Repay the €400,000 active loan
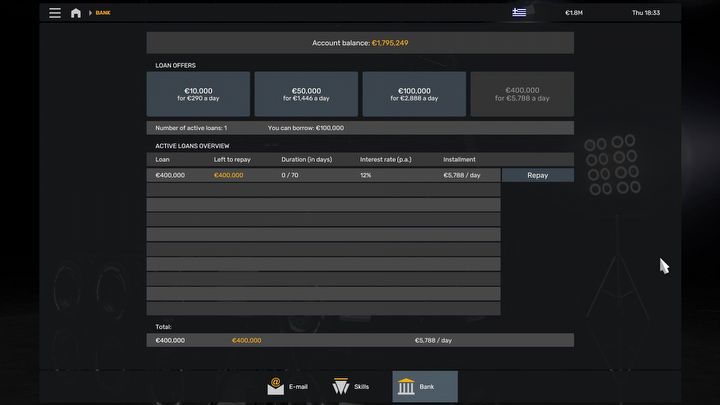This screenshot has width=720, height=405. point(538,175)
